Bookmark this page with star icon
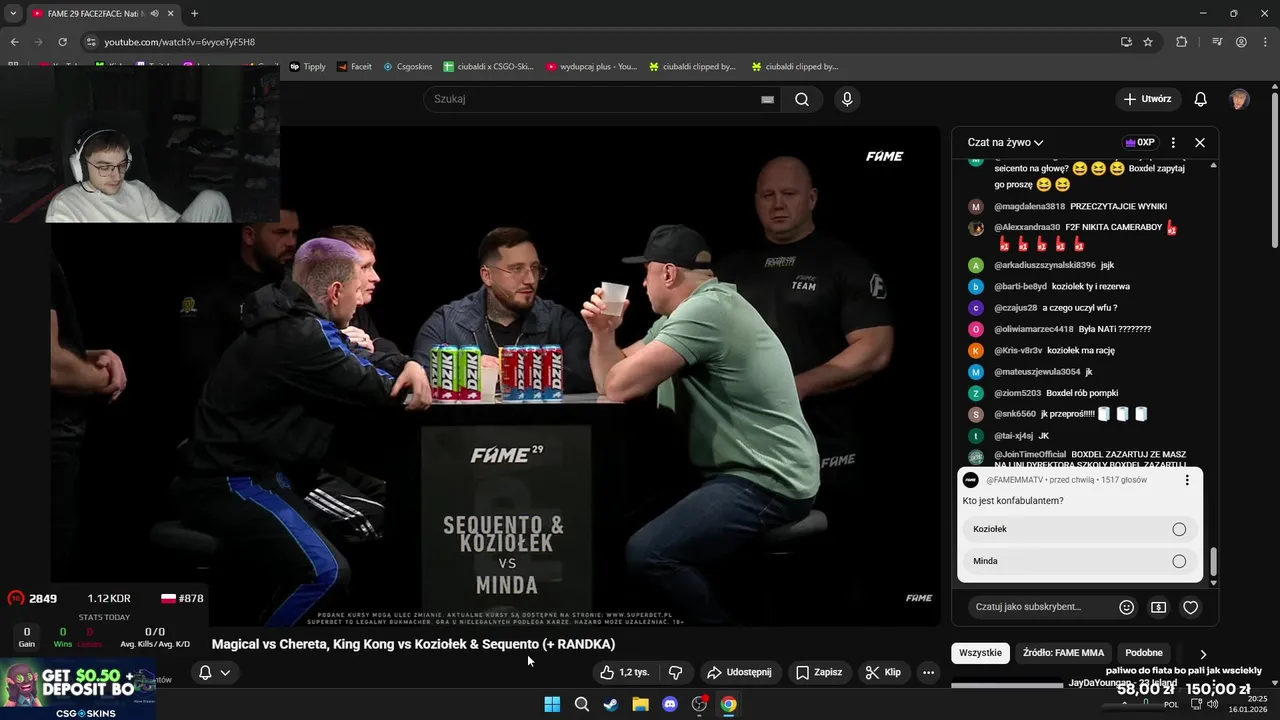1280x720 pixels. click(1148, 42)
